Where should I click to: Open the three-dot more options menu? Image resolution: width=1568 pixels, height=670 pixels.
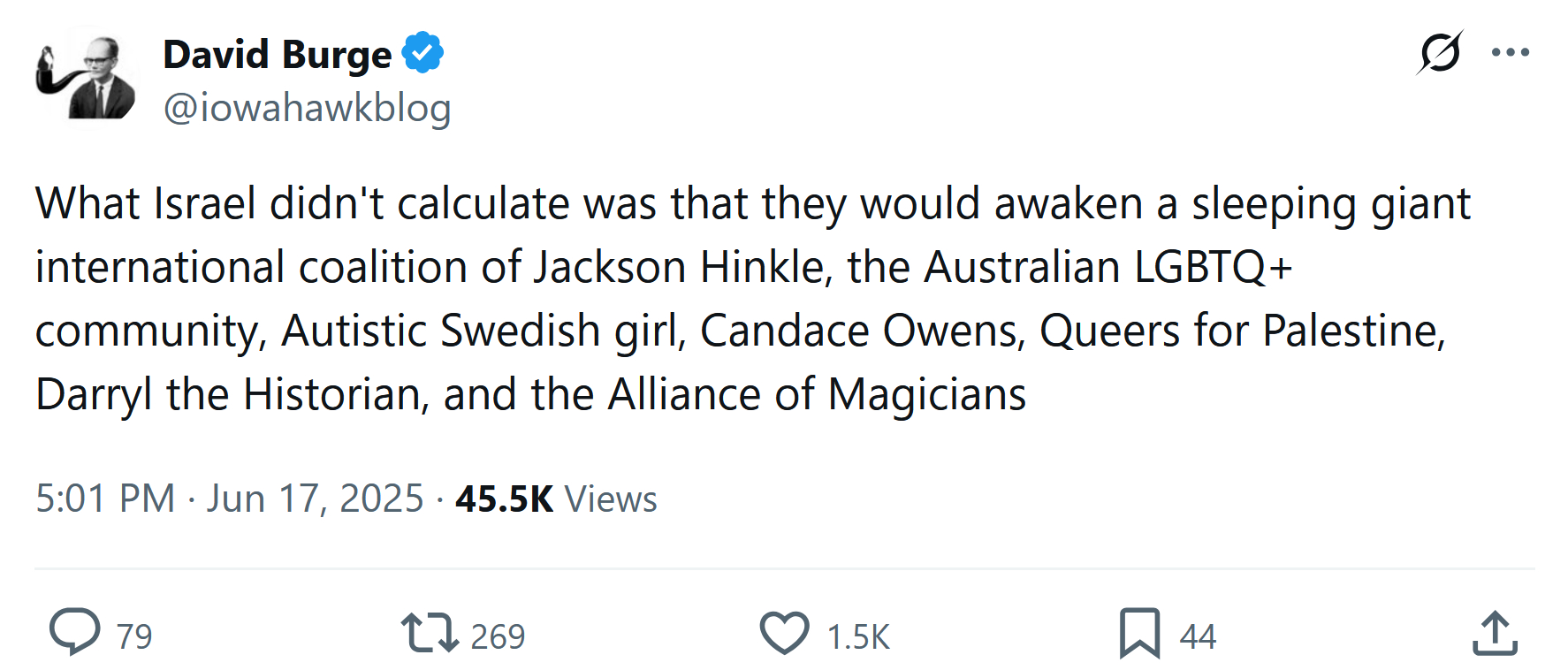coord(1511,52)
